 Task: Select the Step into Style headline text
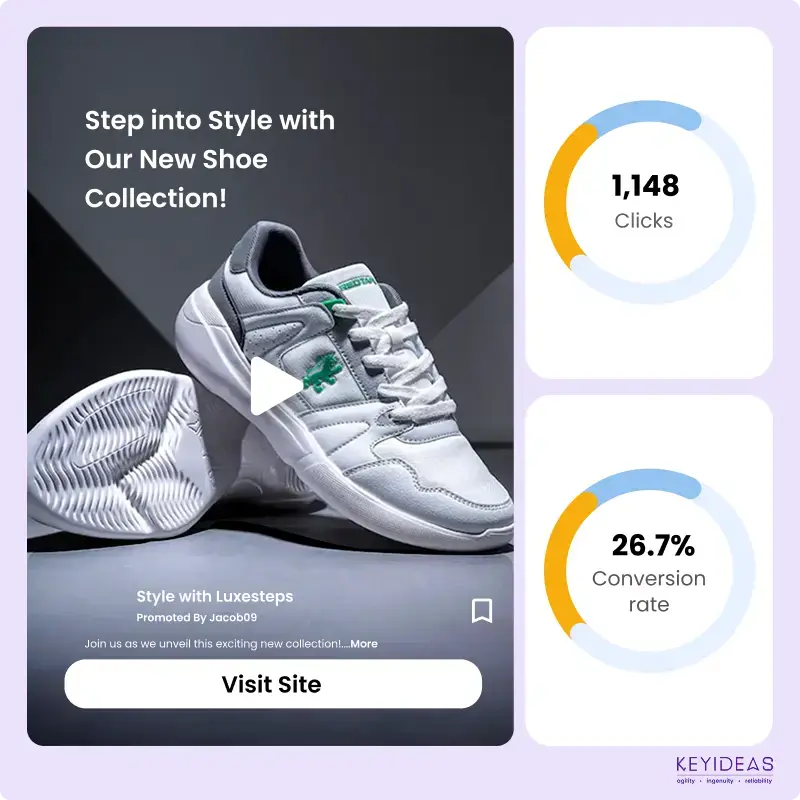click(x=209, y=159)
